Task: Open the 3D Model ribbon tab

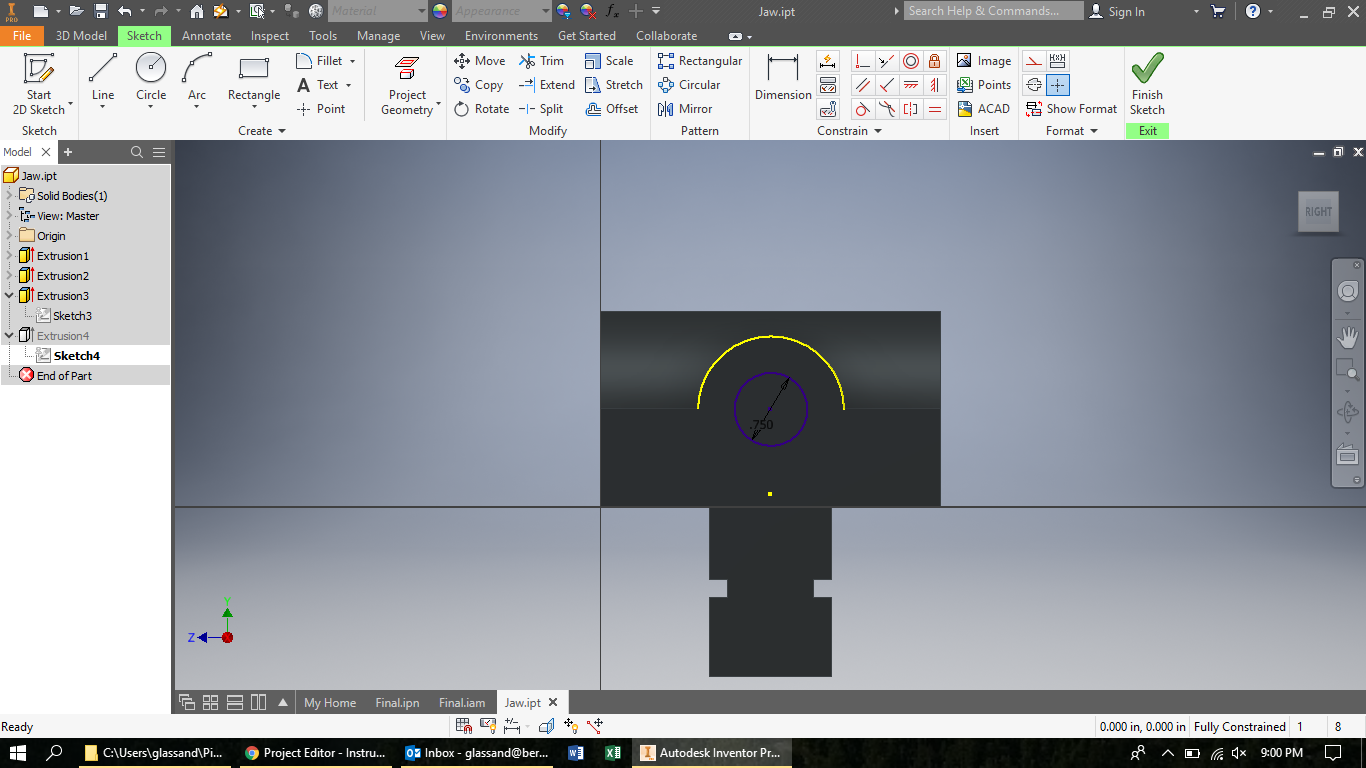Action: (x=81, y=36)
